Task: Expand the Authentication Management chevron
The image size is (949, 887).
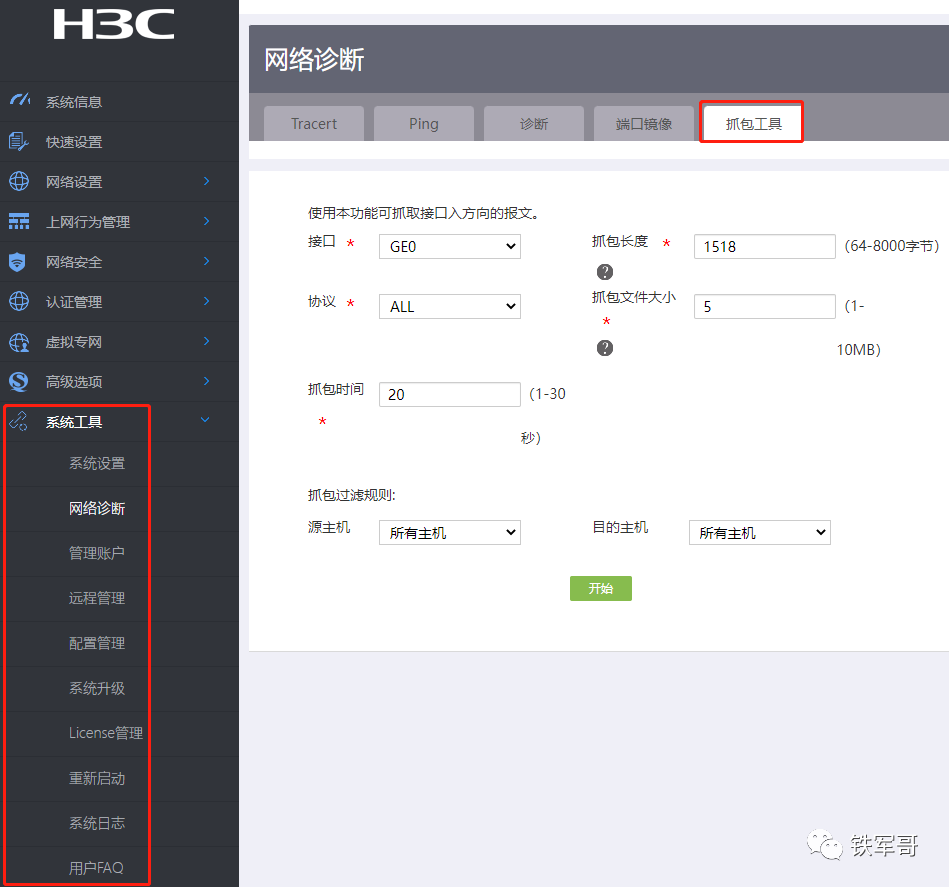Action: coord(206,301)
